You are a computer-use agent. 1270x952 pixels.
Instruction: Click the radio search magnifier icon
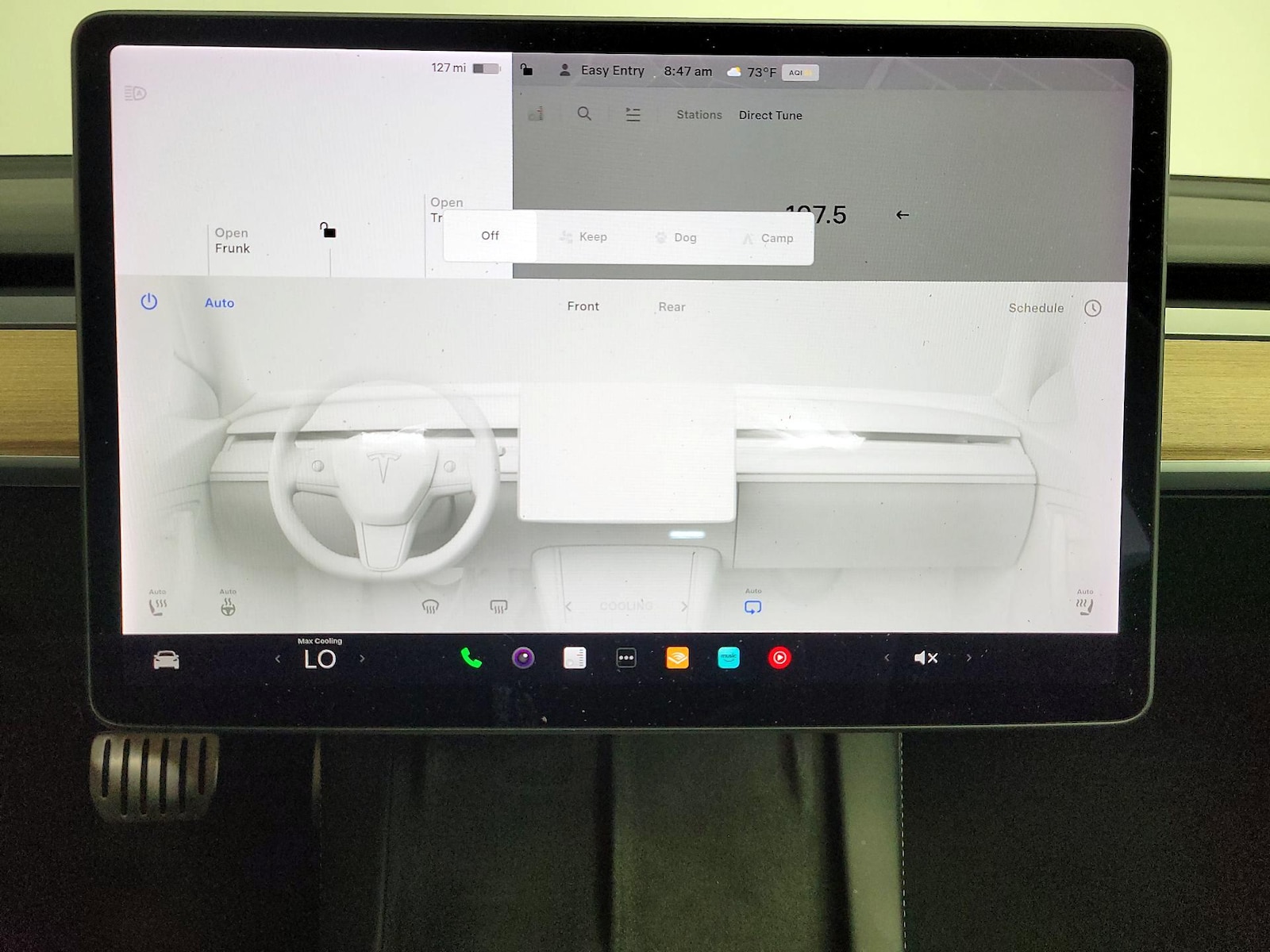(584, 114)
